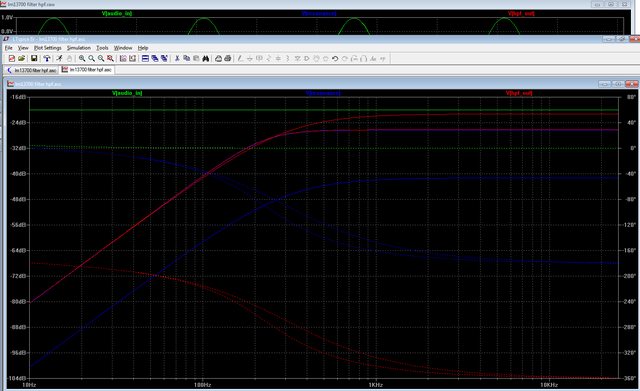Click green V(audio_in) label in top waveform window
This screenshot has height=391, width=640.
click(x=117, y=13)
